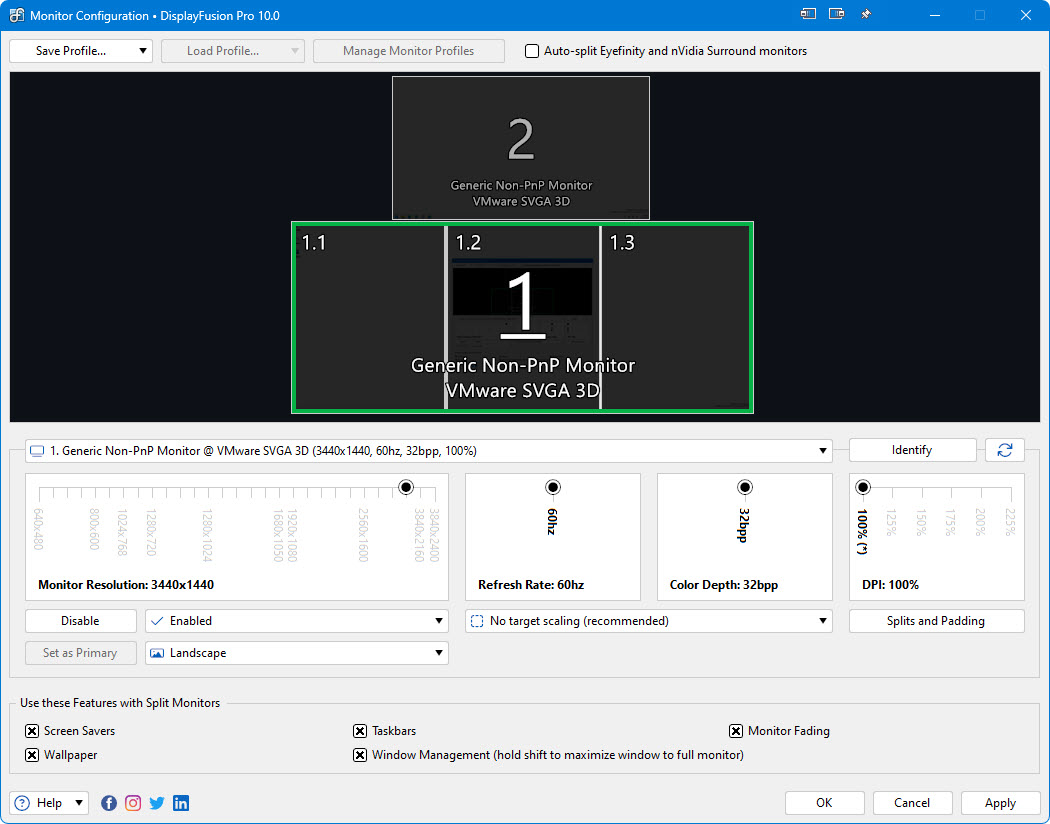Open the Help menu
This screenshot has width=1050, height=824.
click(x=49, y=803)
